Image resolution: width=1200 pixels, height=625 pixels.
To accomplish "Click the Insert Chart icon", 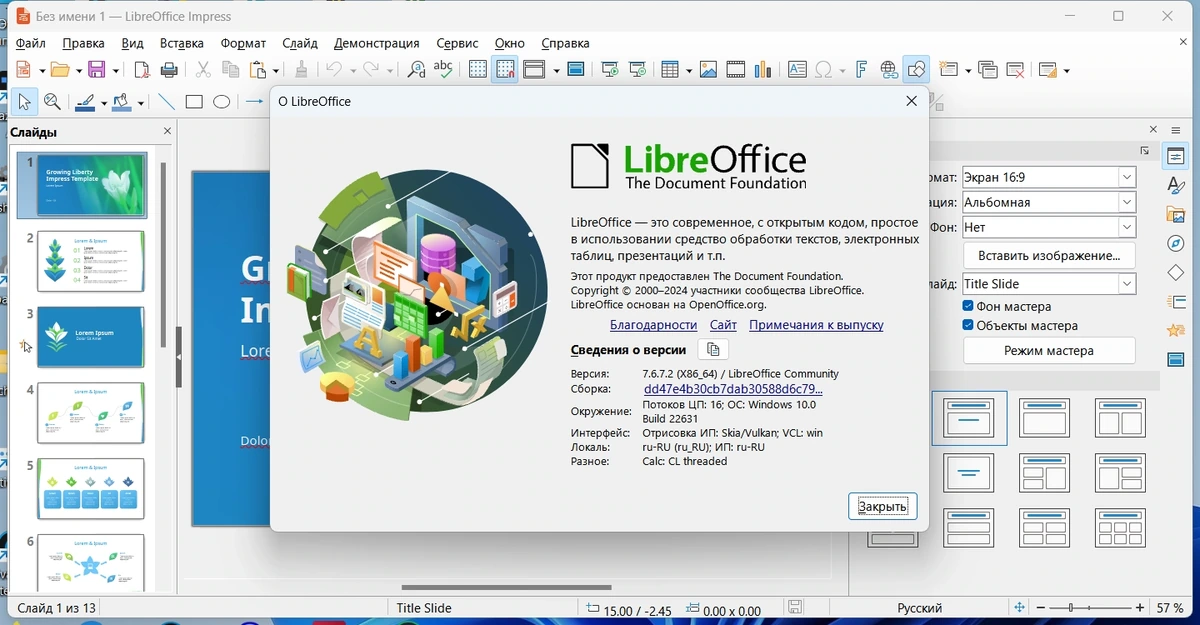I will 764,69.
